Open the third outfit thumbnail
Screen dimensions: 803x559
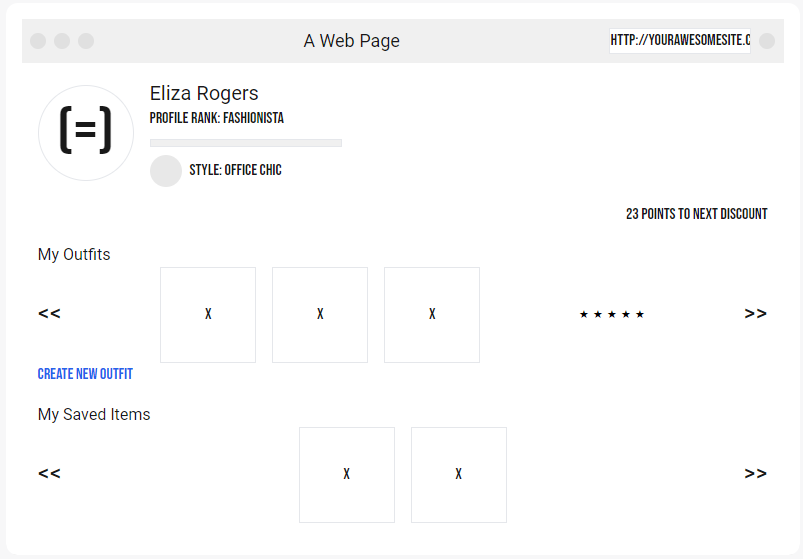click(x=432, y=315)
